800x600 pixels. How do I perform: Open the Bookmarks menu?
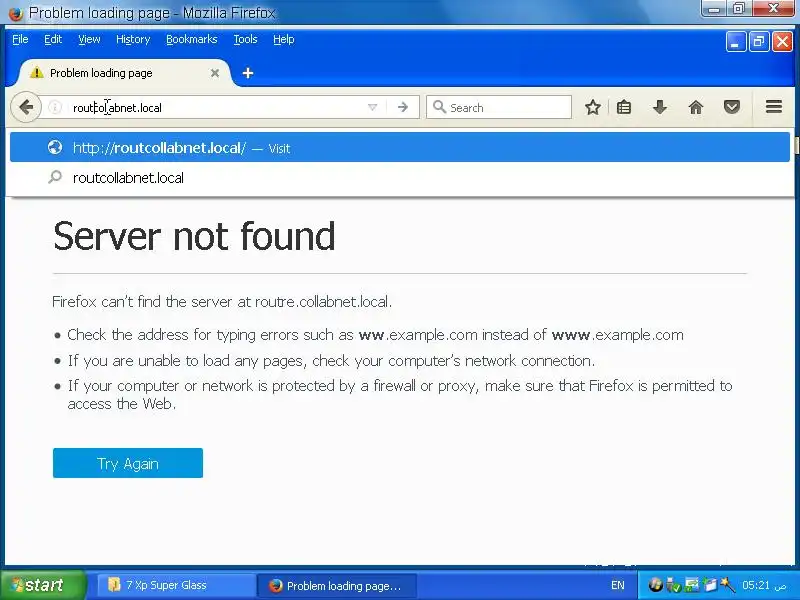coord(191,39)
